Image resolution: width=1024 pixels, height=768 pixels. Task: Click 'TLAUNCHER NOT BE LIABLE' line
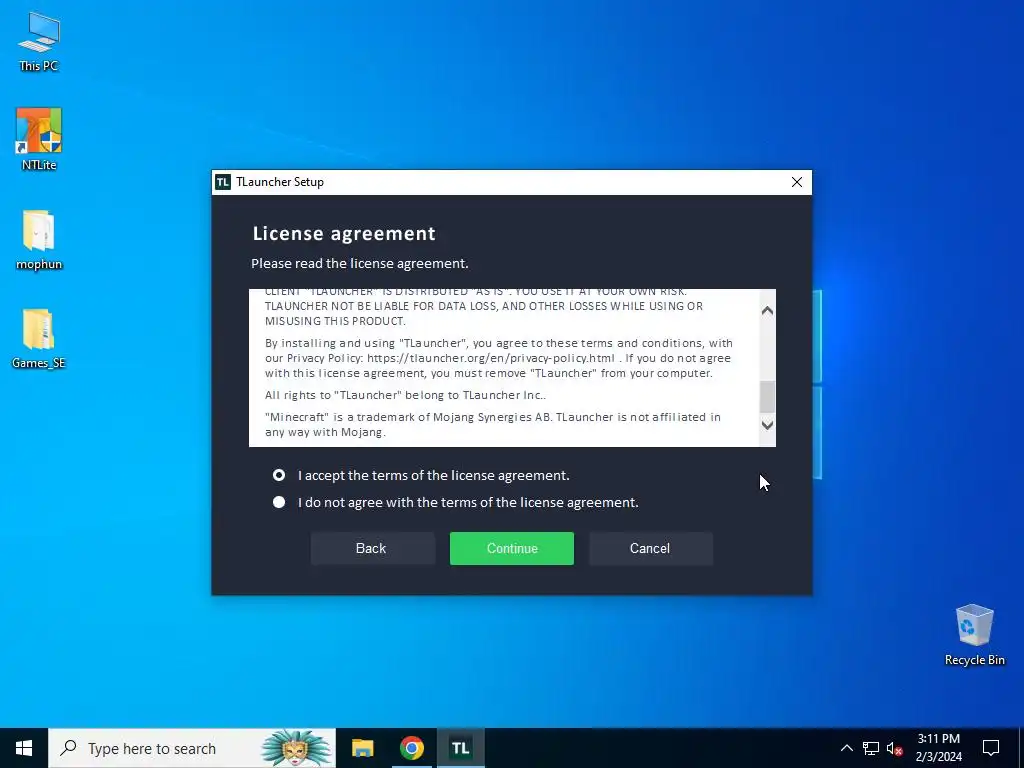click(x=484, y=306)
